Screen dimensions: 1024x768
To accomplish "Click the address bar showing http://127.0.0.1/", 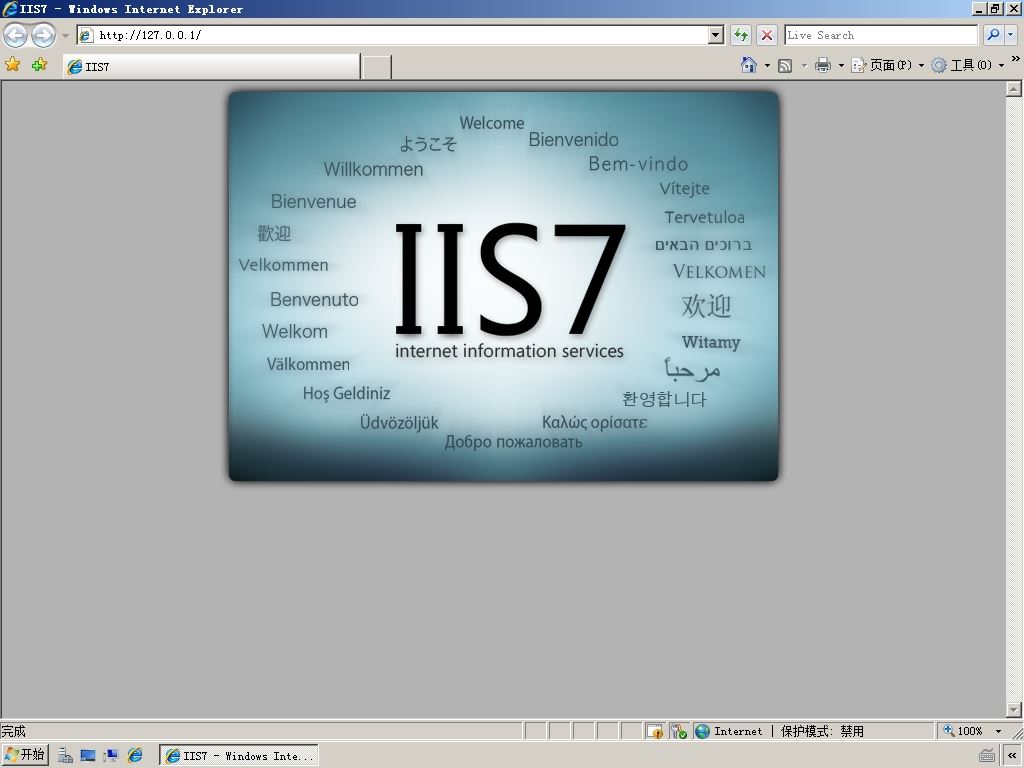I will tap(393, 35).
